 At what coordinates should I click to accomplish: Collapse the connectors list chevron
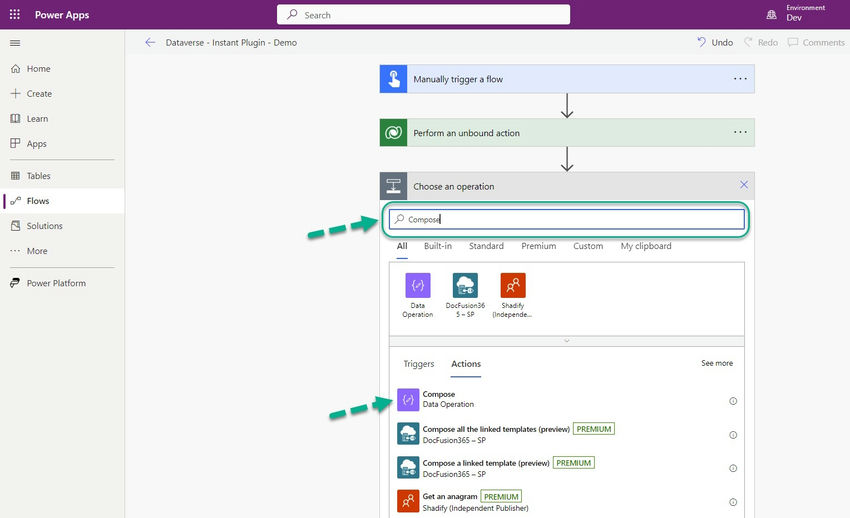click(566, 341)
